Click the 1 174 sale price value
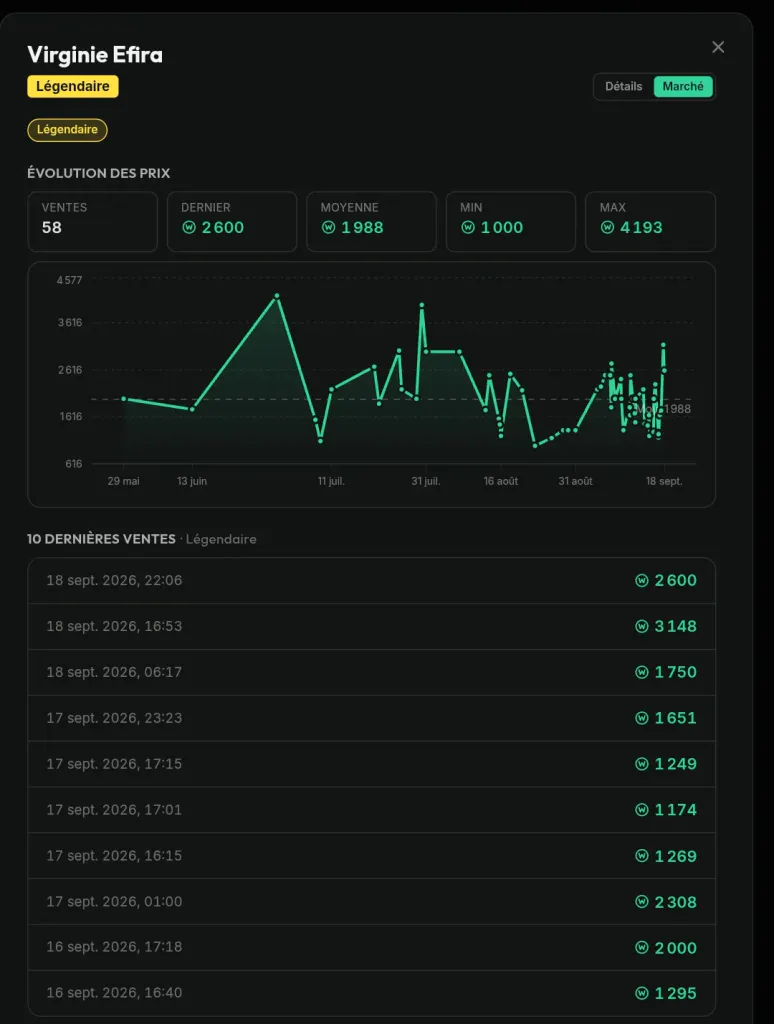 point(675,810)
